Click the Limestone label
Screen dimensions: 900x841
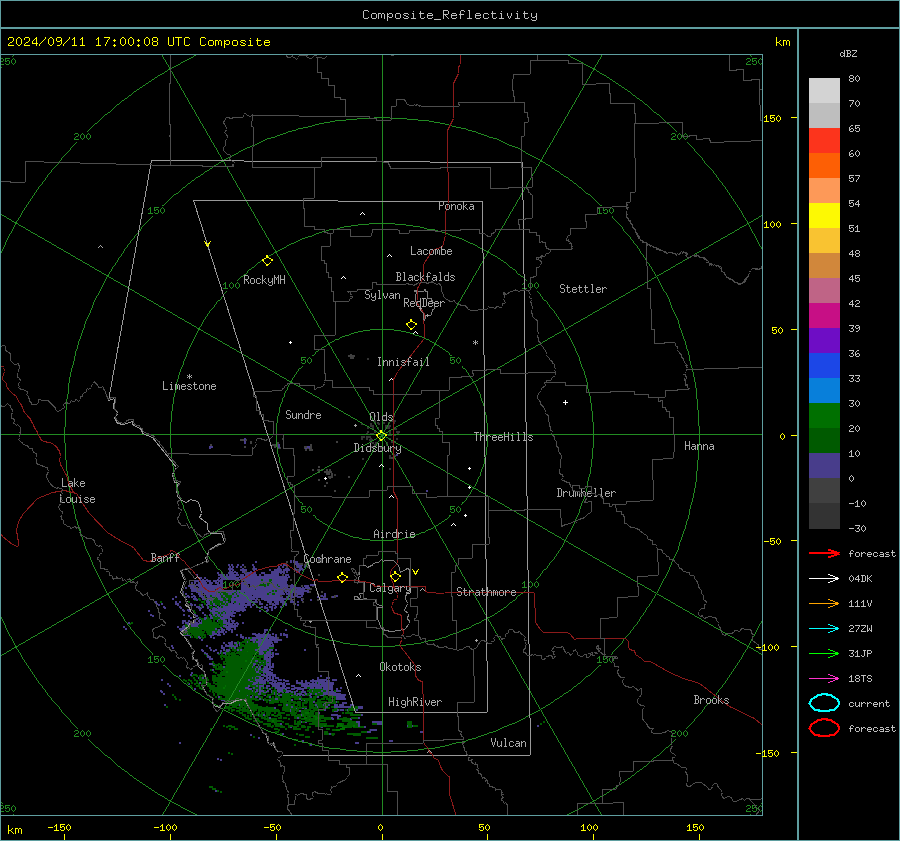point(189,386)
